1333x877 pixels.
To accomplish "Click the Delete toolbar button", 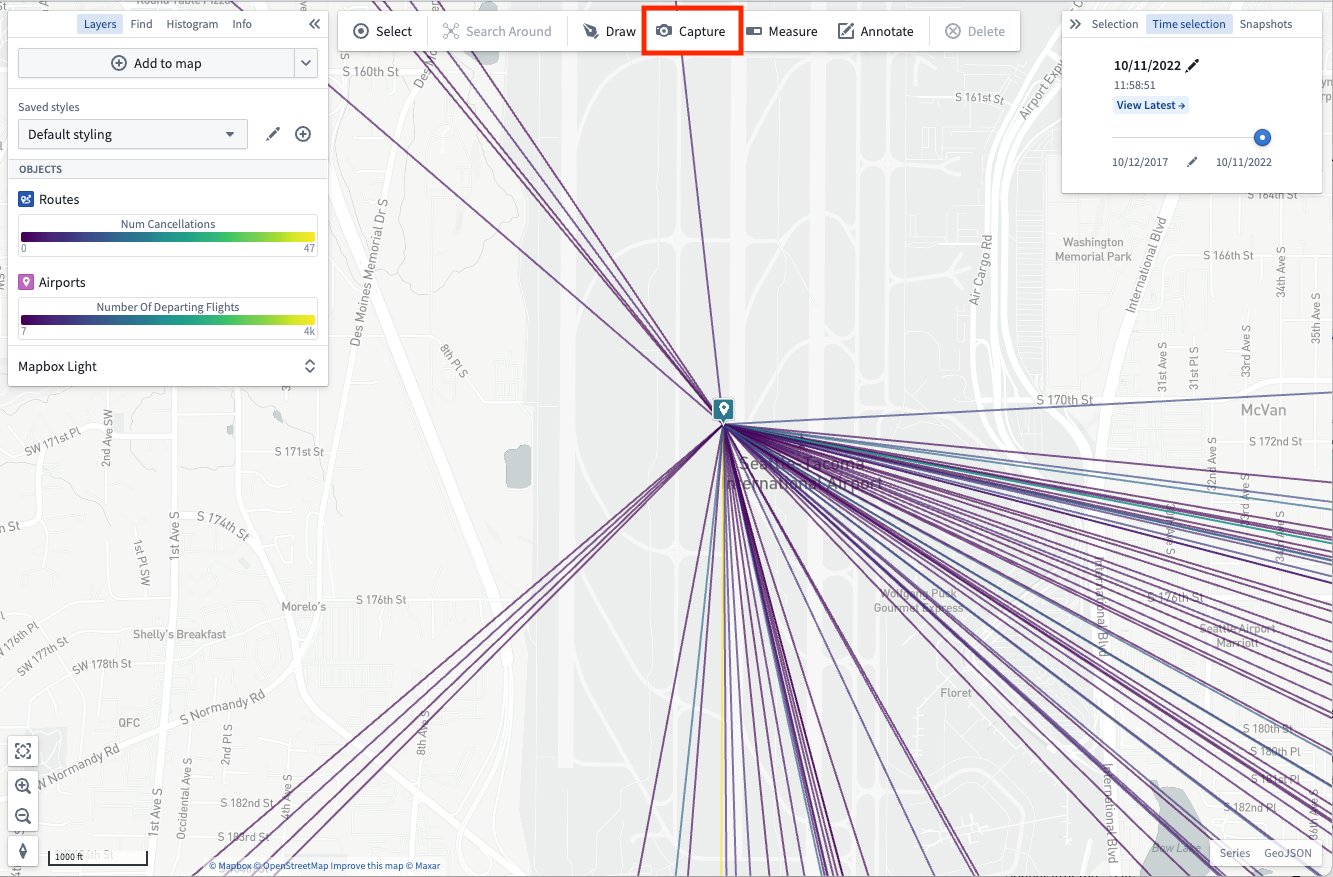I will tap(975, 31).
